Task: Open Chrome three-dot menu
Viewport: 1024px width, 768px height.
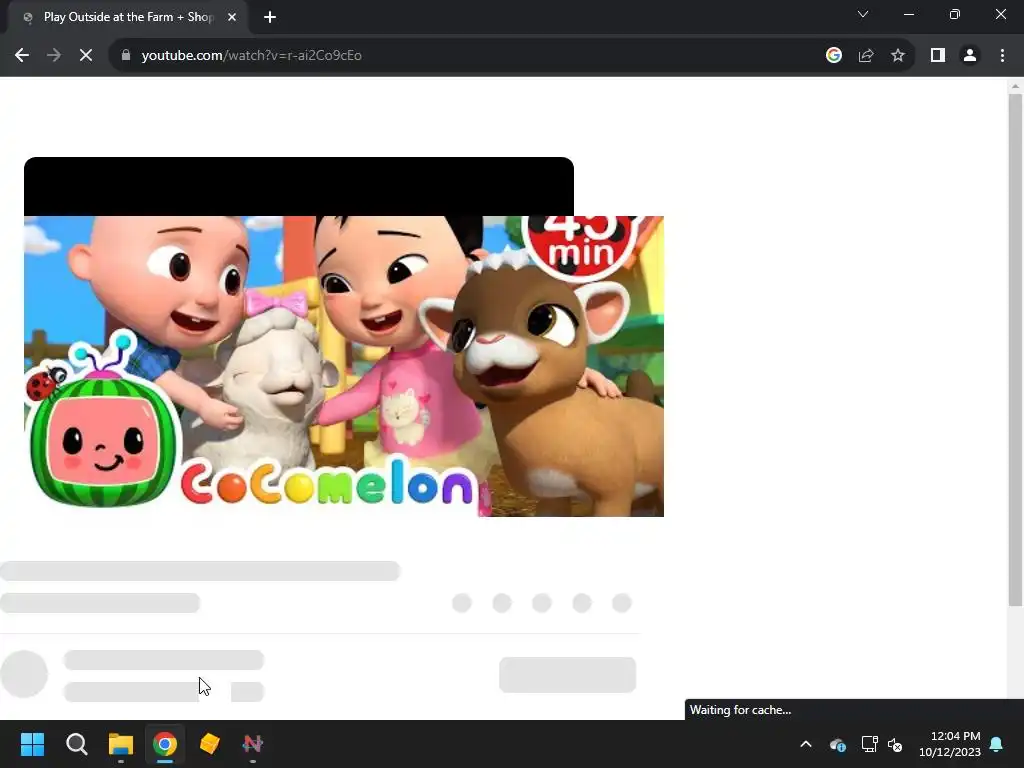Action: [x=1002, y=56]
